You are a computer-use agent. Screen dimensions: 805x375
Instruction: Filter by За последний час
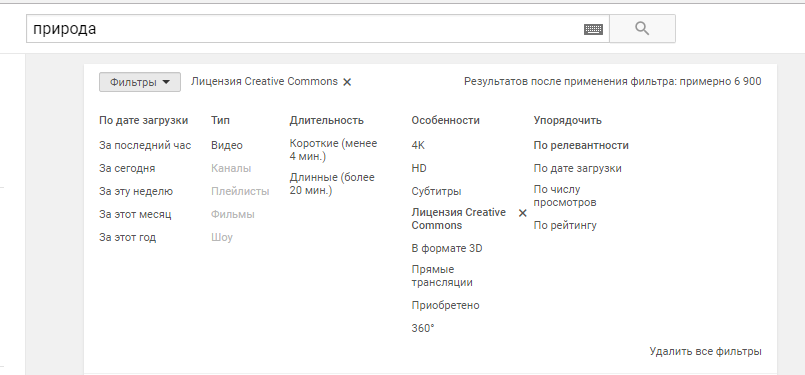coord(145,145)
